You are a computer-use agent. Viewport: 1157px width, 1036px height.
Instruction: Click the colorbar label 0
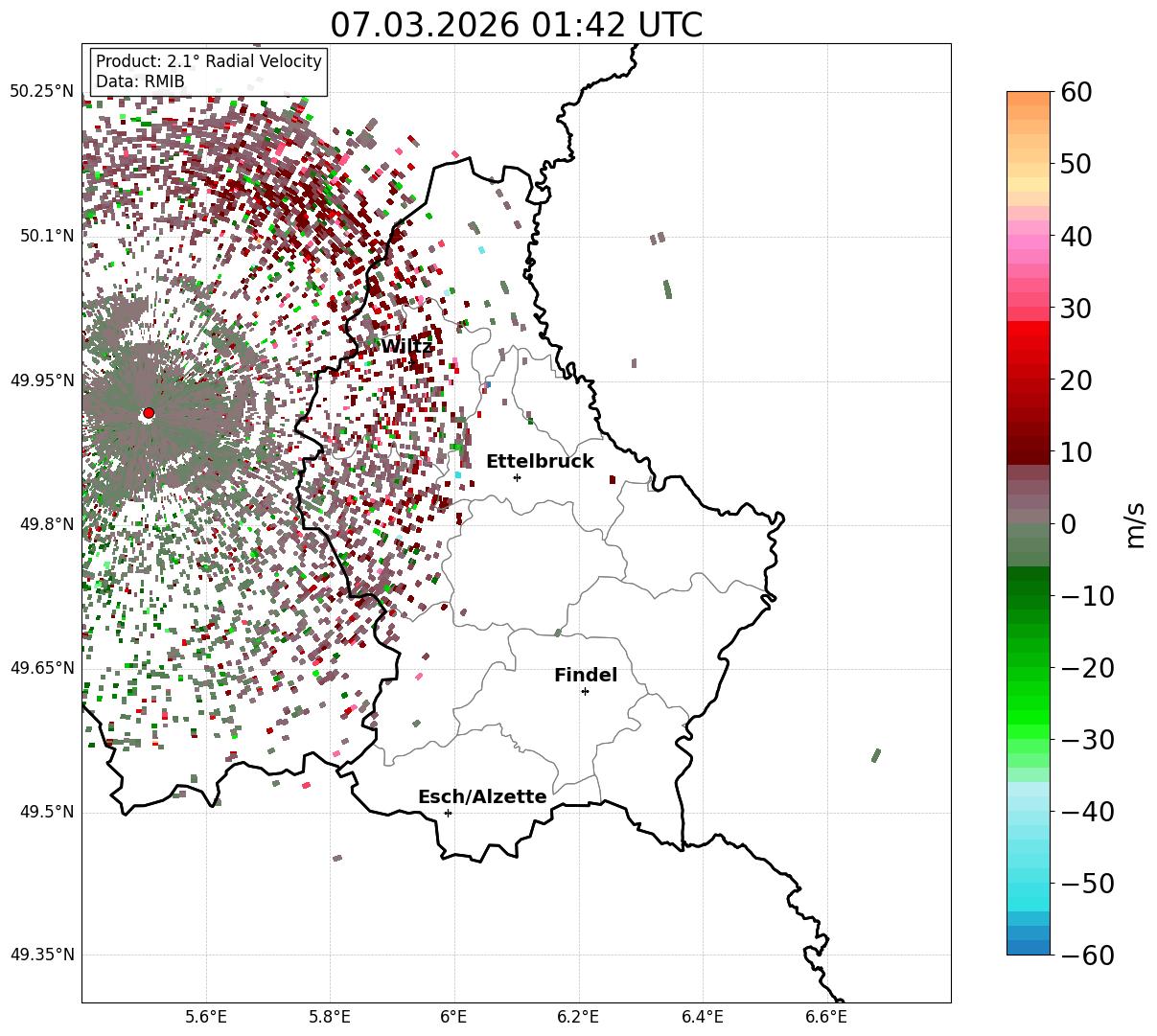point(1068,523)
